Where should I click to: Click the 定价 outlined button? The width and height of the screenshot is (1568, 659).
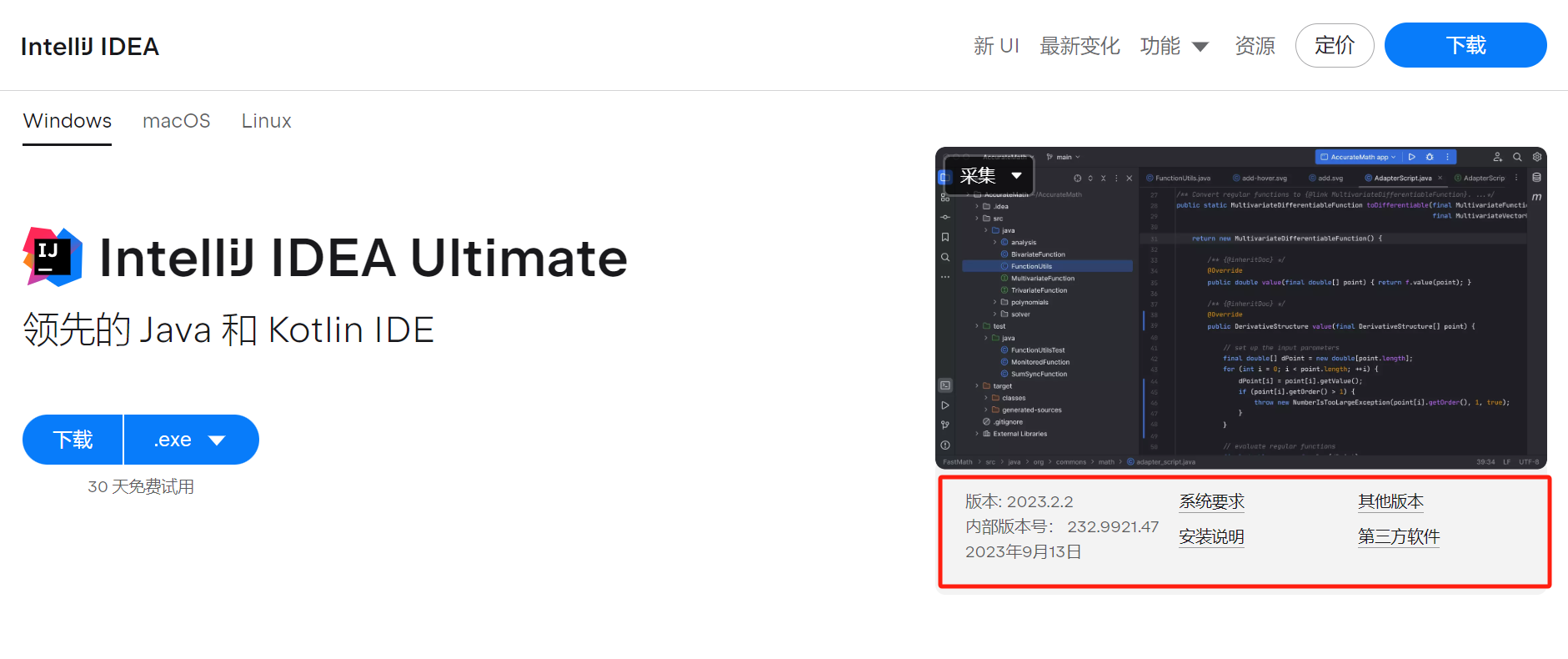coord(1335,45)
